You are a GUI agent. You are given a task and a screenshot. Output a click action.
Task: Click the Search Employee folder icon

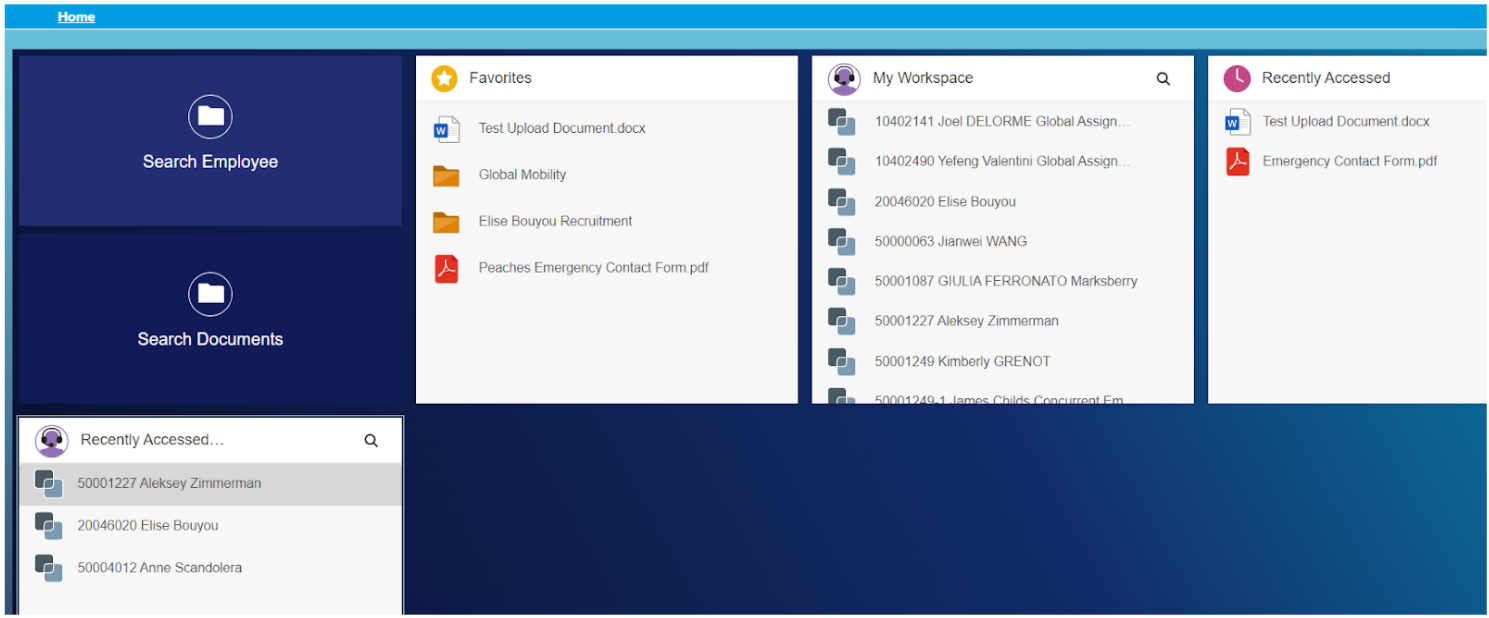[210, 117]
